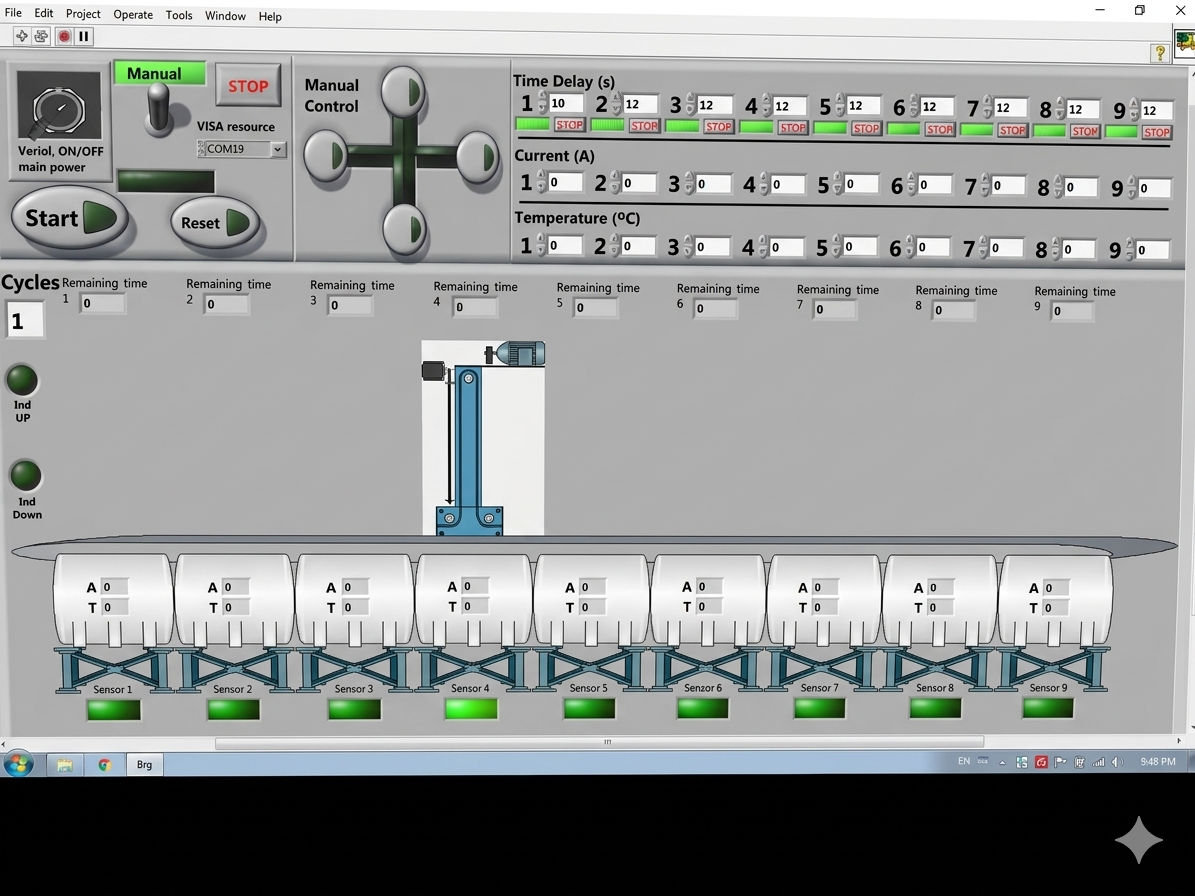The width and height of the screenshot is (1195, 896).
Task: Click the Run arrow in the toolbar
Action: pyautogui.click(x=21, y=36)
